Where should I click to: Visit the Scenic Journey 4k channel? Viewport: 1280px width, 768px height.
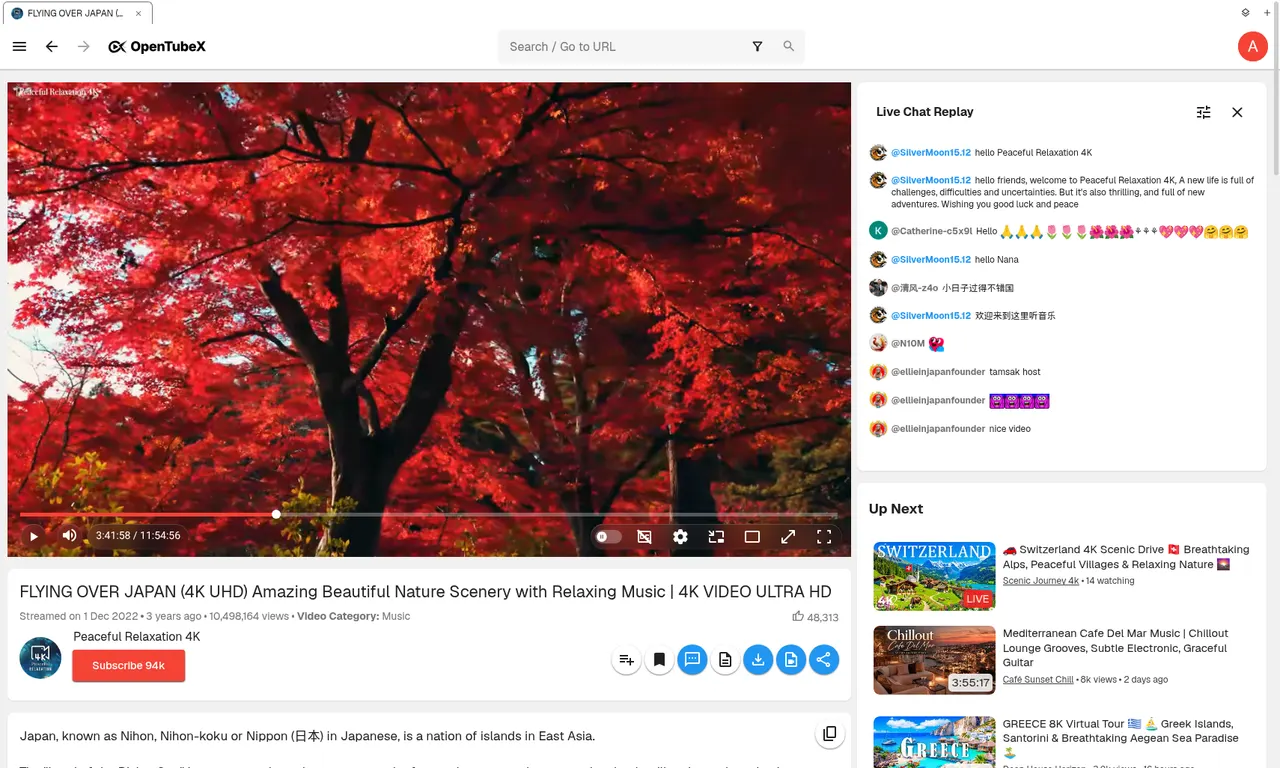[x=1041, y=581]
